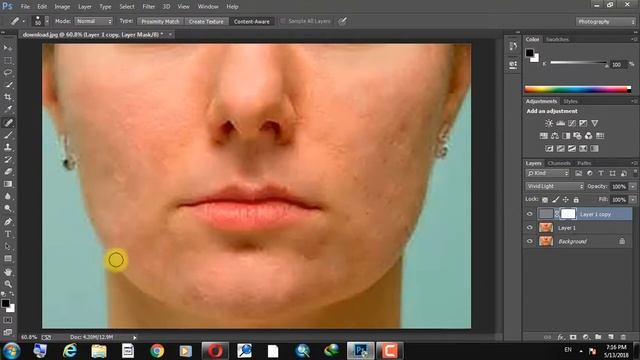Switch to the Swatches tab

coord(558,39)
